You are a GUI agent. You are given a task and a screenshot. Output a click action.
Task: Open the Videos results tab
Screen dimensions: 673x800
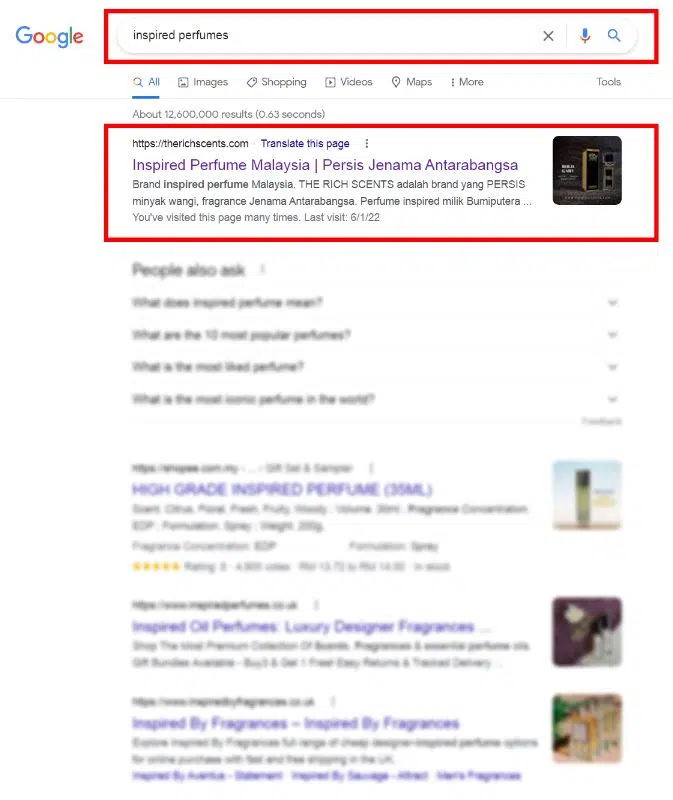tap(349, 82)
